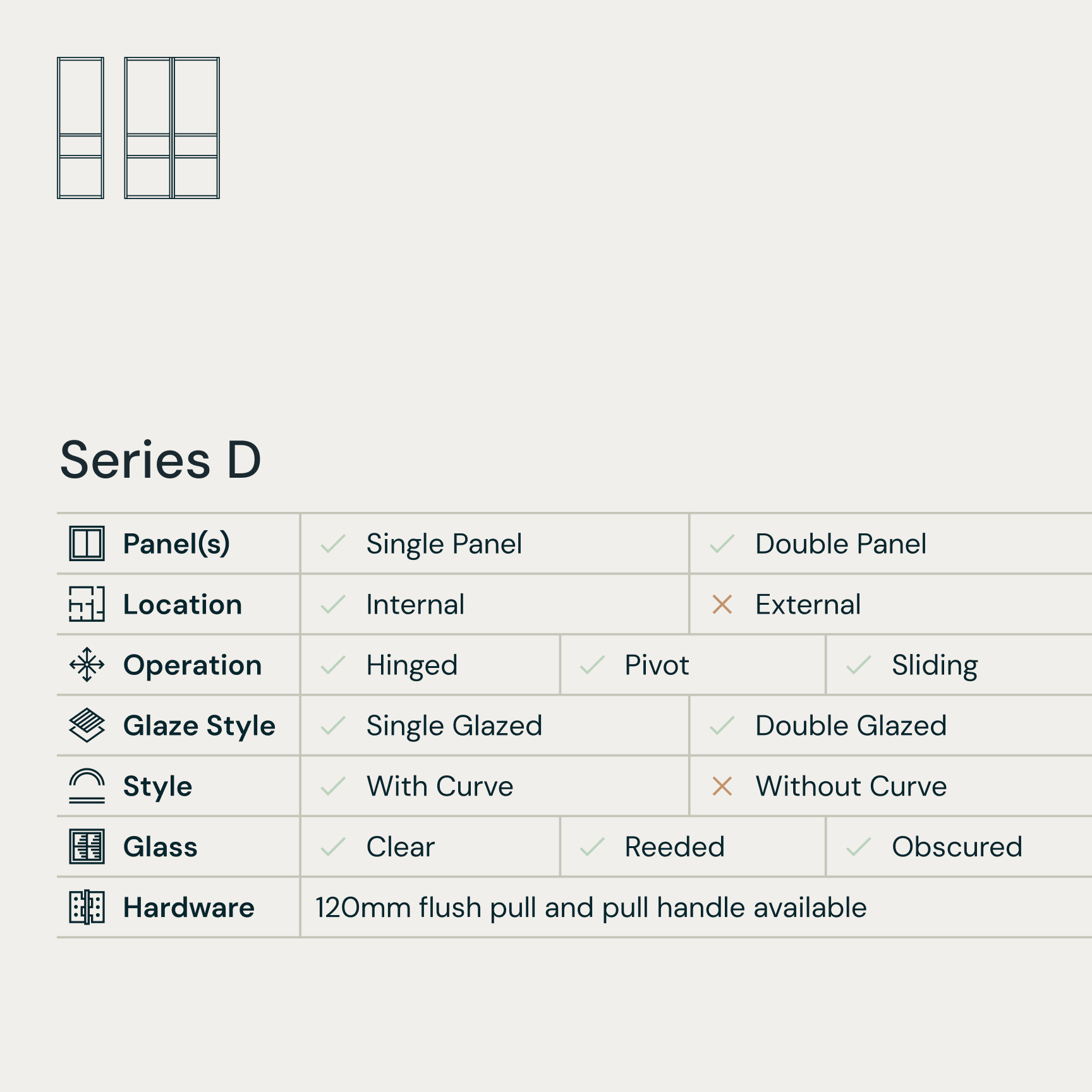Click the Style curved arch icon

coord(87,786)
